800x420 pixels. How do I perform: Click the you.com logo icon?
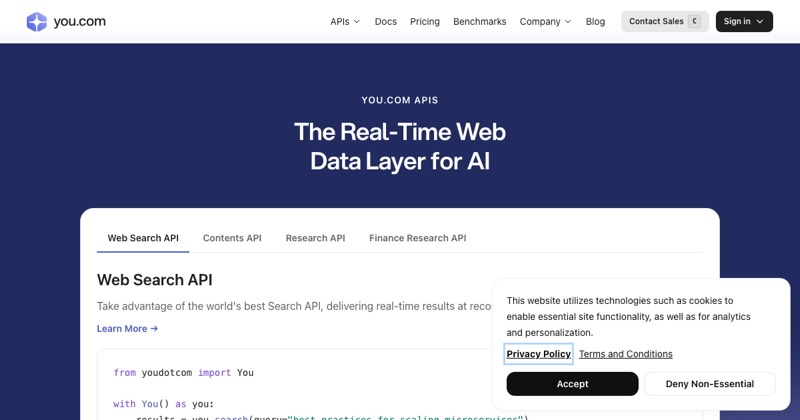pyautogui.click(x=37, y=21)
